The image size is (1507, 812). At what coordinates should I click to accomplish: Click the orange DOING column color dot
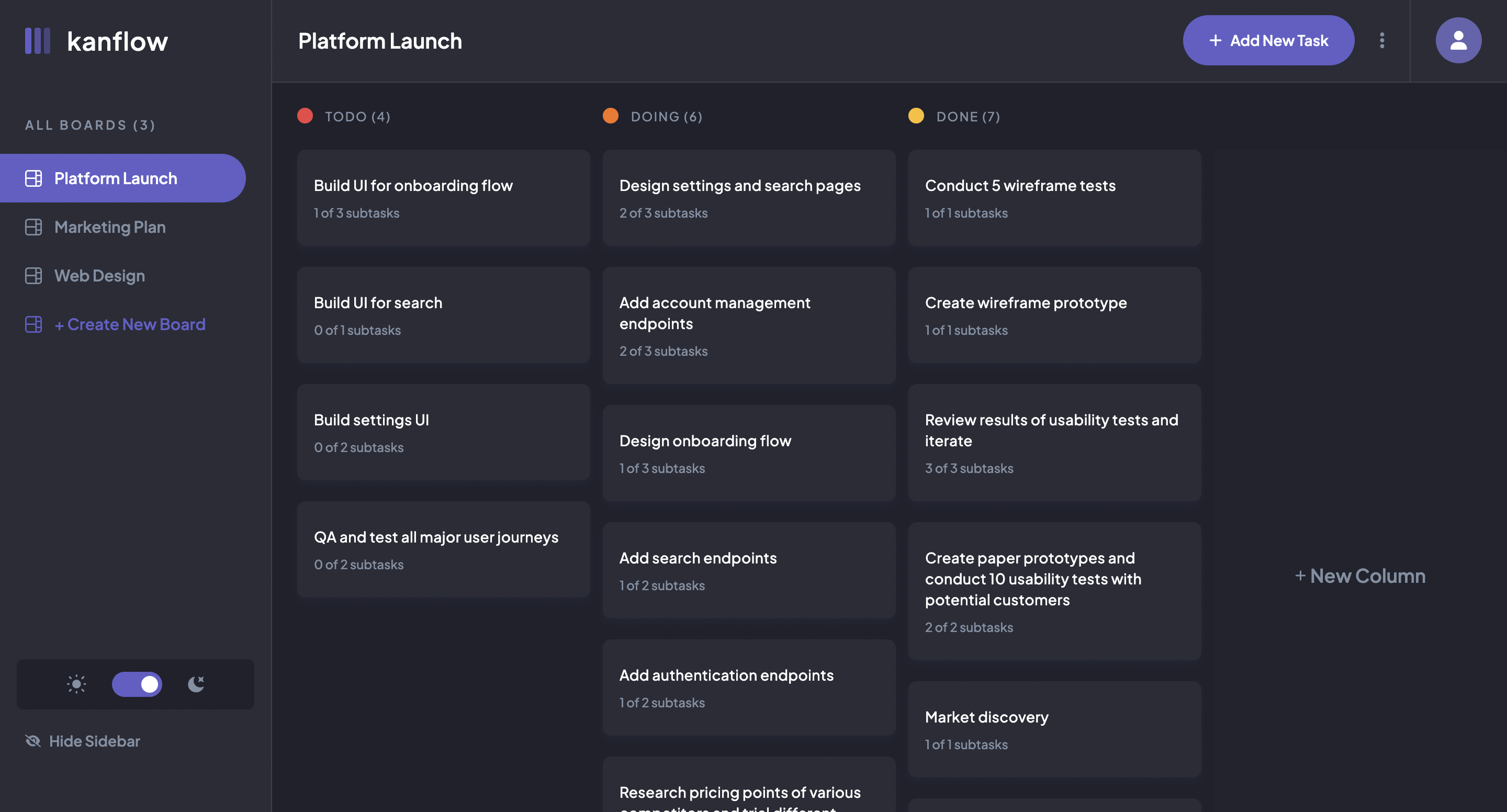click(610, 116)
